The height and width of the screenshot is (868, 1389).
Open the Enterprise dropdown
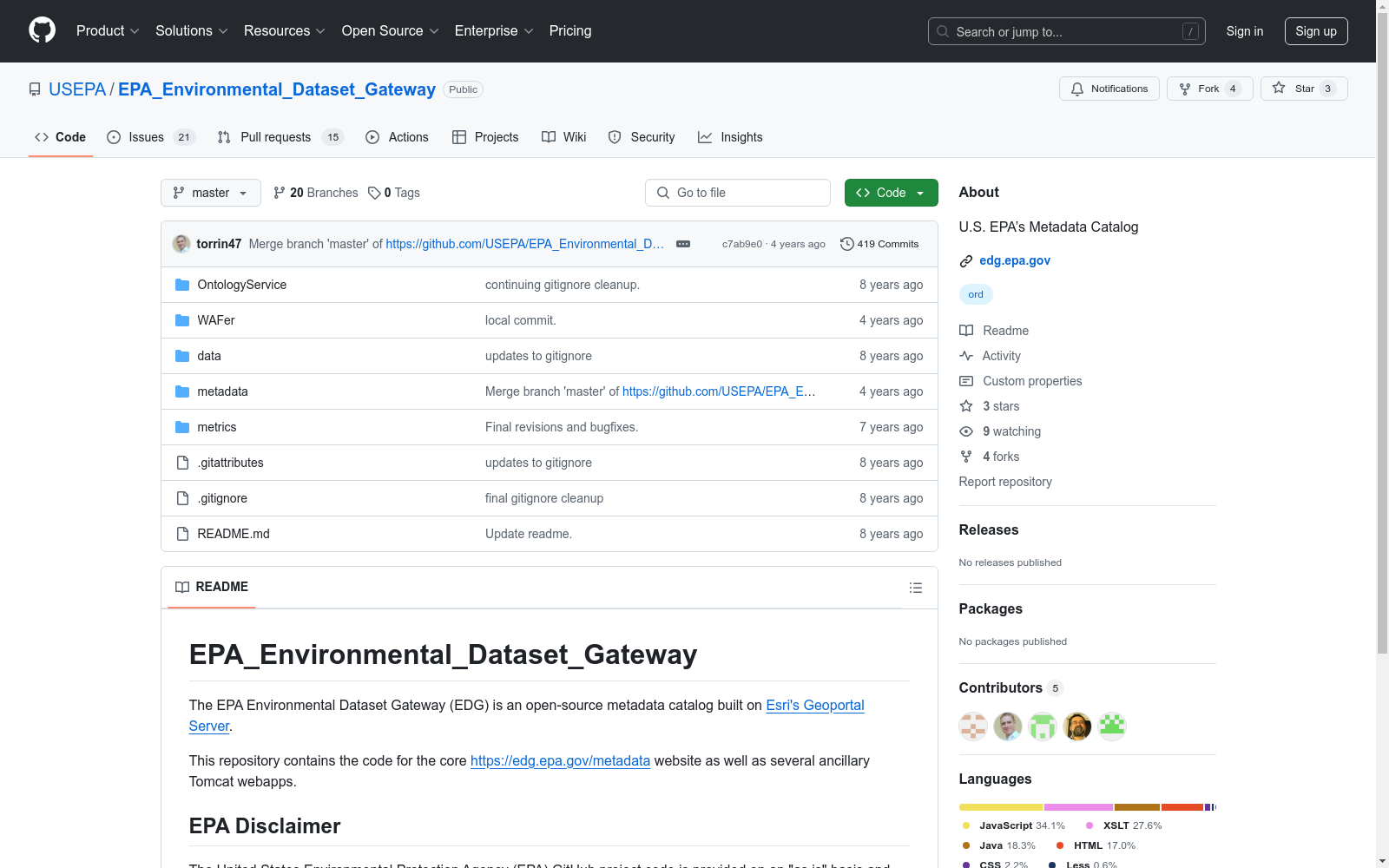[x=494, y=31]
